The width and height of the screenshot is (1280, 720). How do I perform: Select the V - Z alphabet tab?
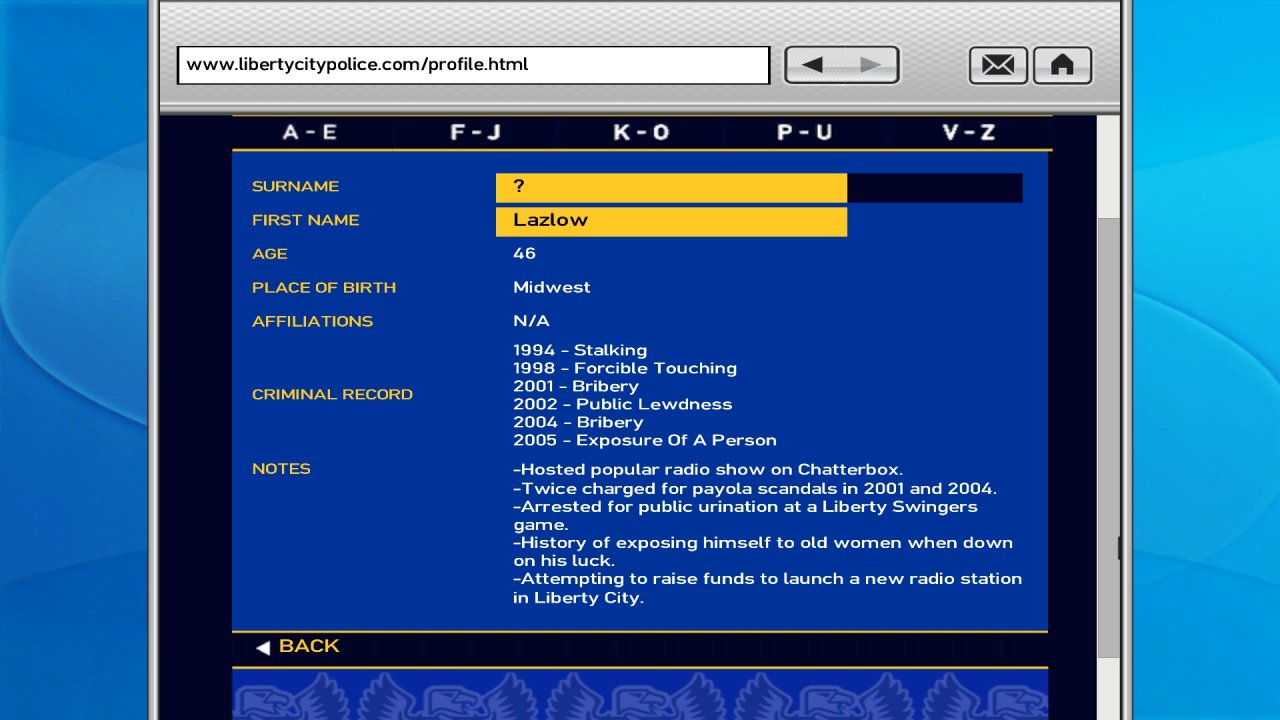pyautogui.click(x=969, y=132)
